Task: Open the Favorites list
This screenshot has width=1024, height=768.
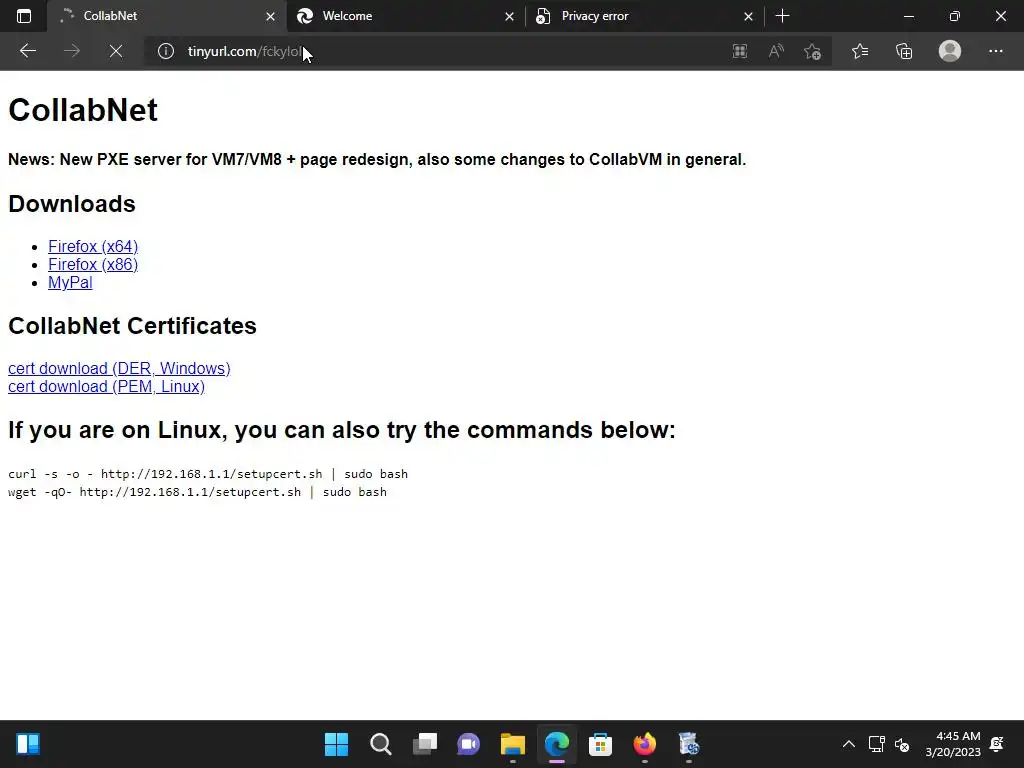Action: (860, 51)
